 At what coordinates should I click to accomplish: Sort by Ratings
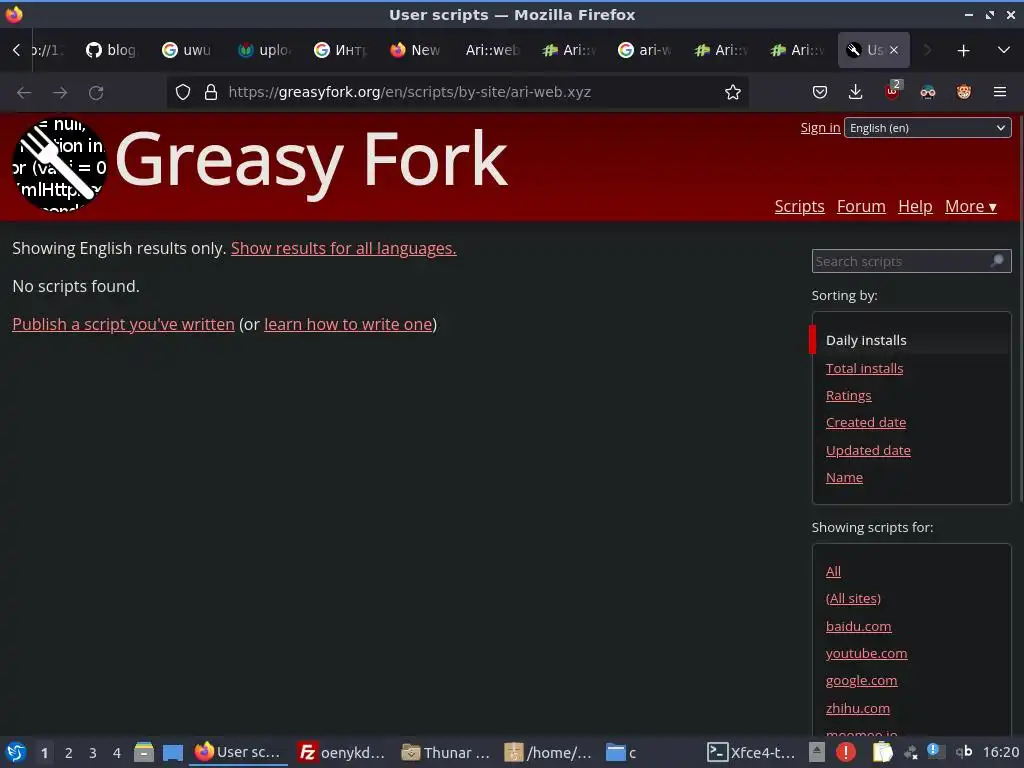coord(848,396)
